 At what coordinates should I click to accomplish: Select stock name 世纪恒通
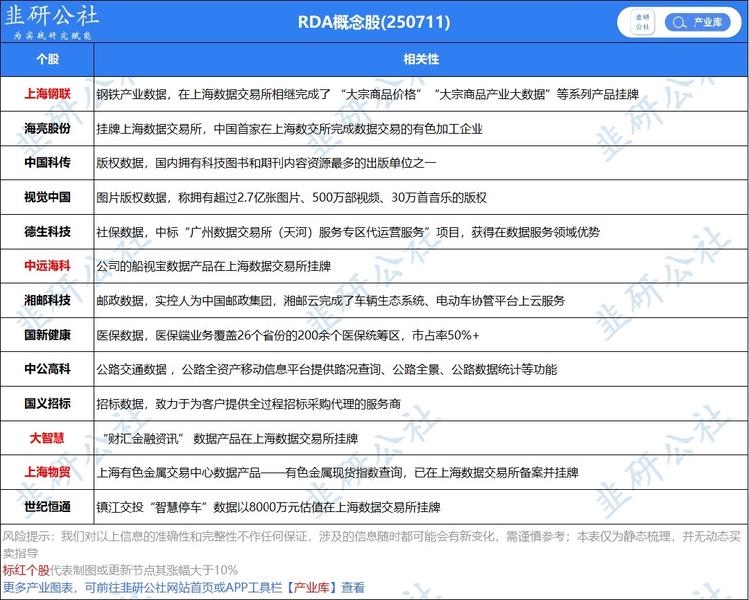coord(47,506)
